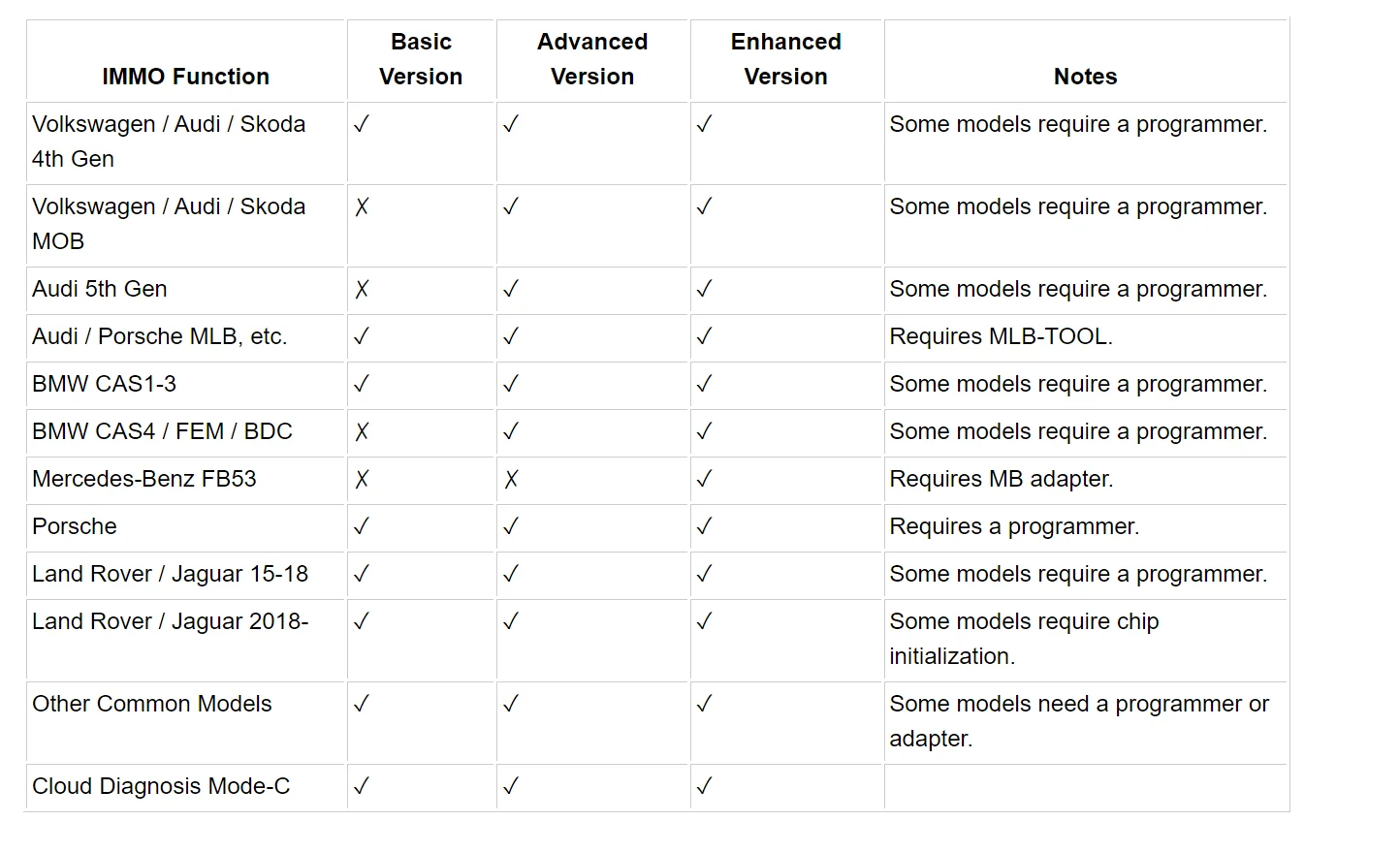Click the Basic Version column header
This screenshot has height=853, width=1400.
[x=421, y=59]
